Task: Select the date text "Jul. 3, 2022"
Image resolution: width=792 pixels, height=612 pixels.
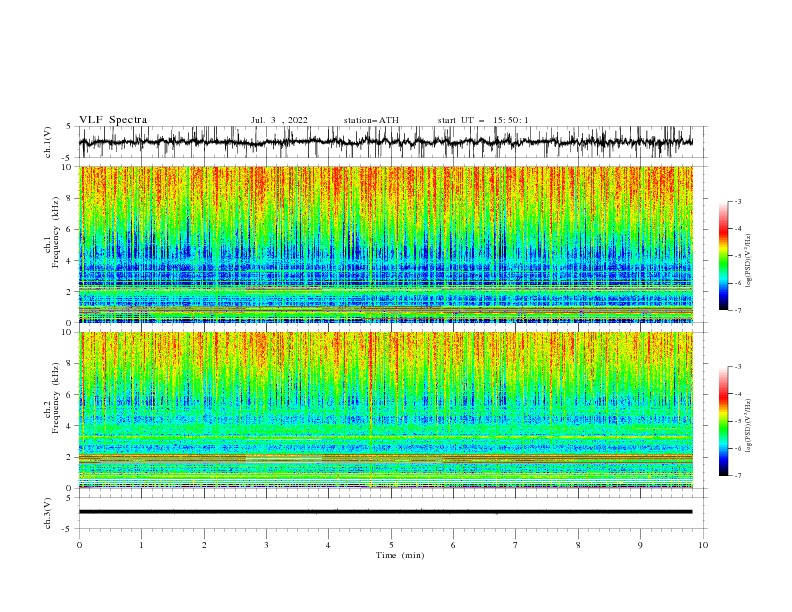Action: coord(279,120)
